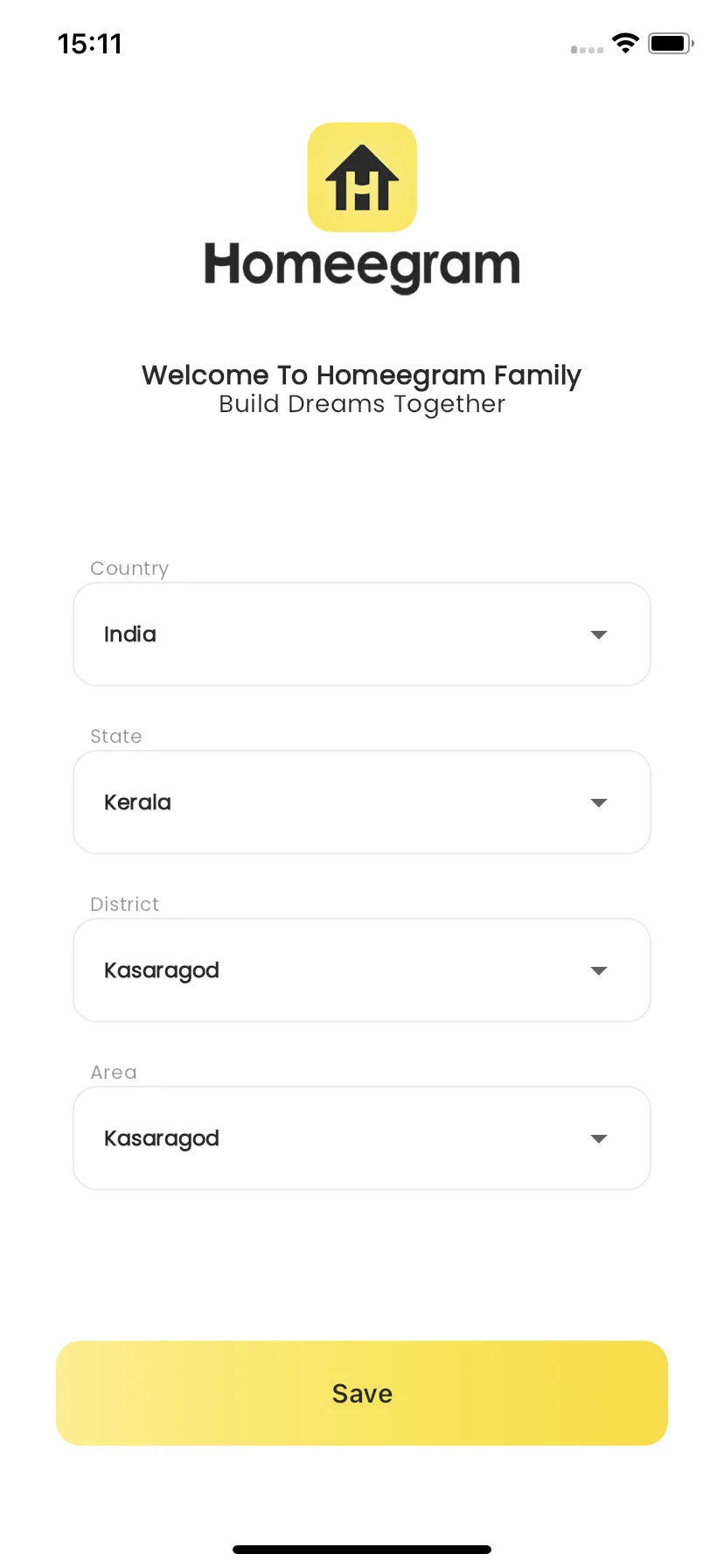Tap the cellular signal dots icon
The width and height of the screenshot is (724, 1568).
(587, 50)
